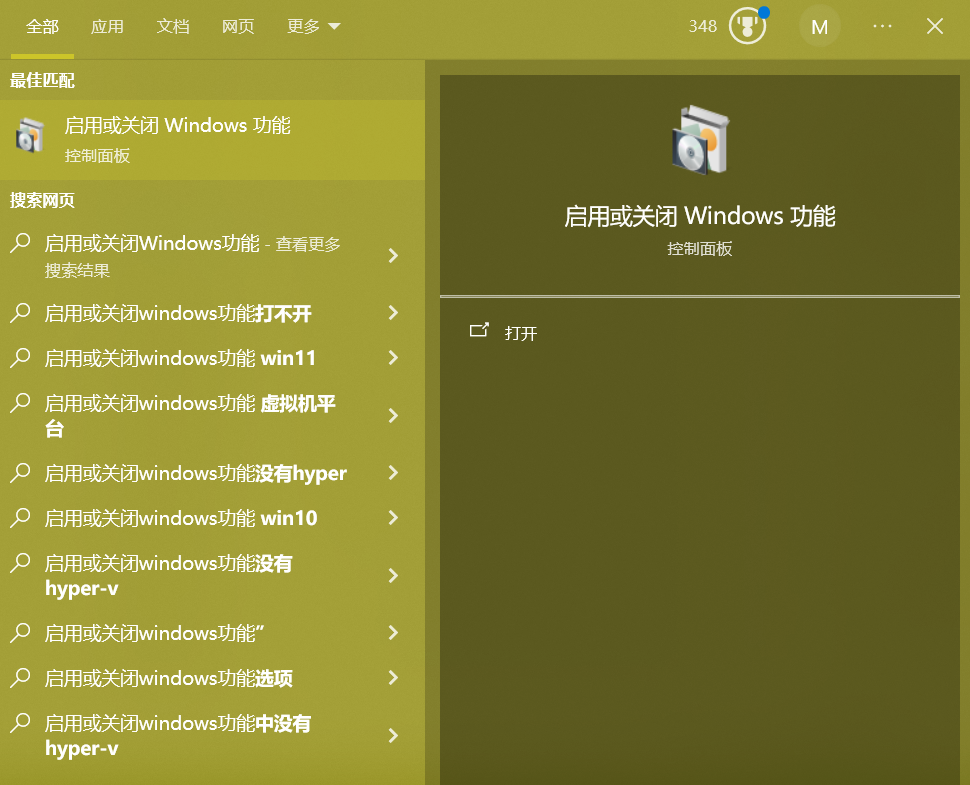970x785 pixels.
Task: Expand arrow for 启用或关闭windows功能” suggestion
Action: pos(393,632)
